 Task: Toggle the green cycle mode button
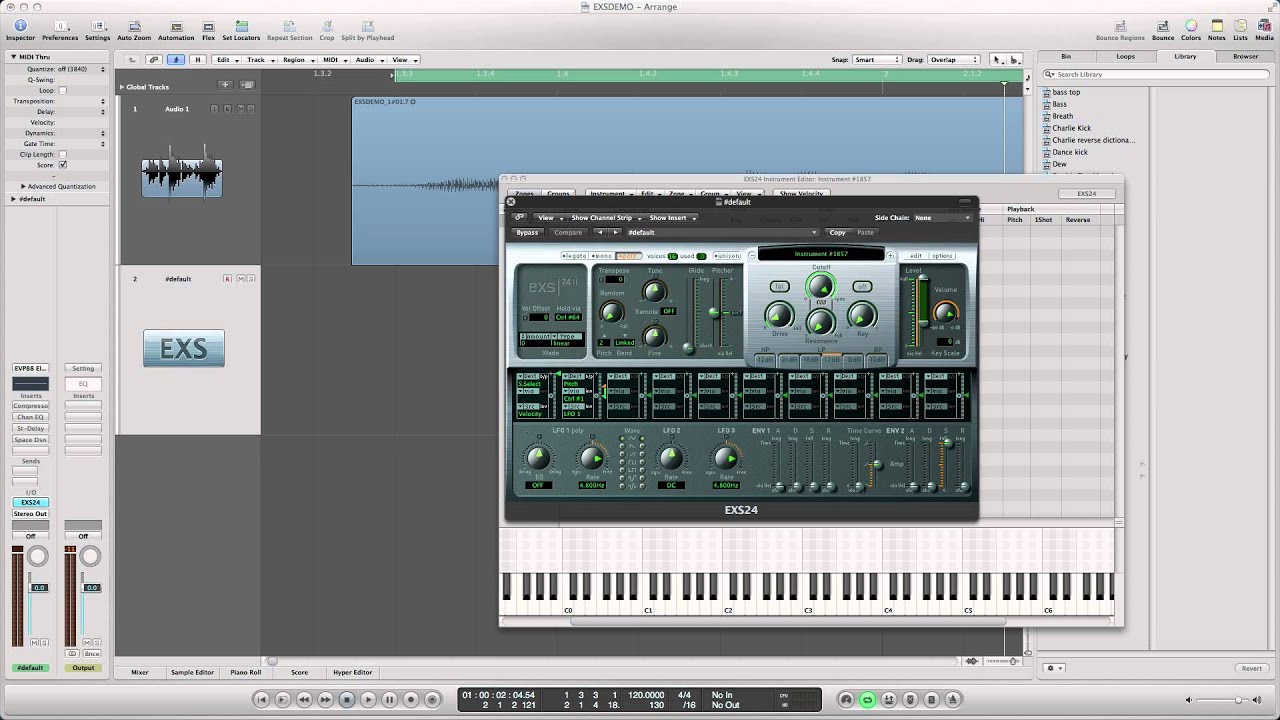[x=867, y=700]
